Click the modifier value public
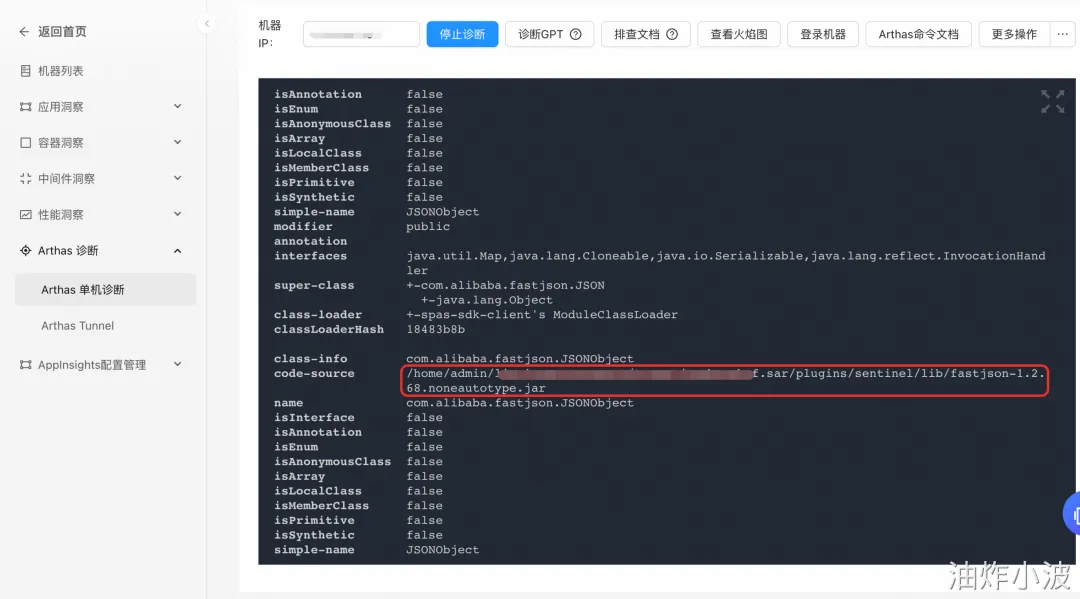1080x599 pixels. (428, 227)
